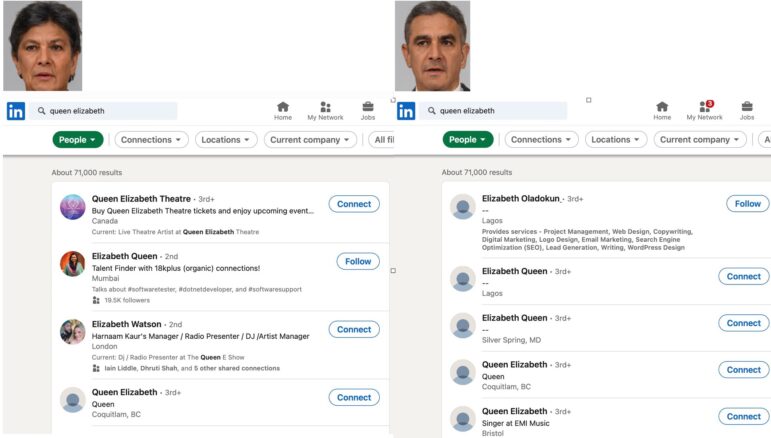
Task: Open Jobs in the right LinkedIn window
Action: pyautogui.click(x=747, y=111)
